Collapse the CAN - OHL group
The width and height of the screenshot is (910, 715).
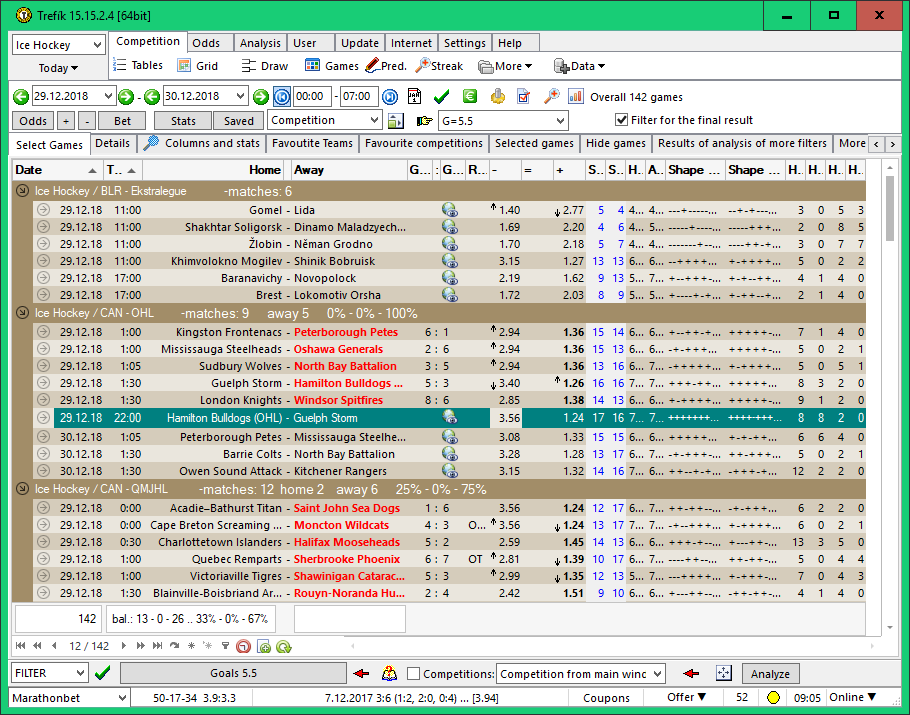pyautogui.click(x=22, y=313)
